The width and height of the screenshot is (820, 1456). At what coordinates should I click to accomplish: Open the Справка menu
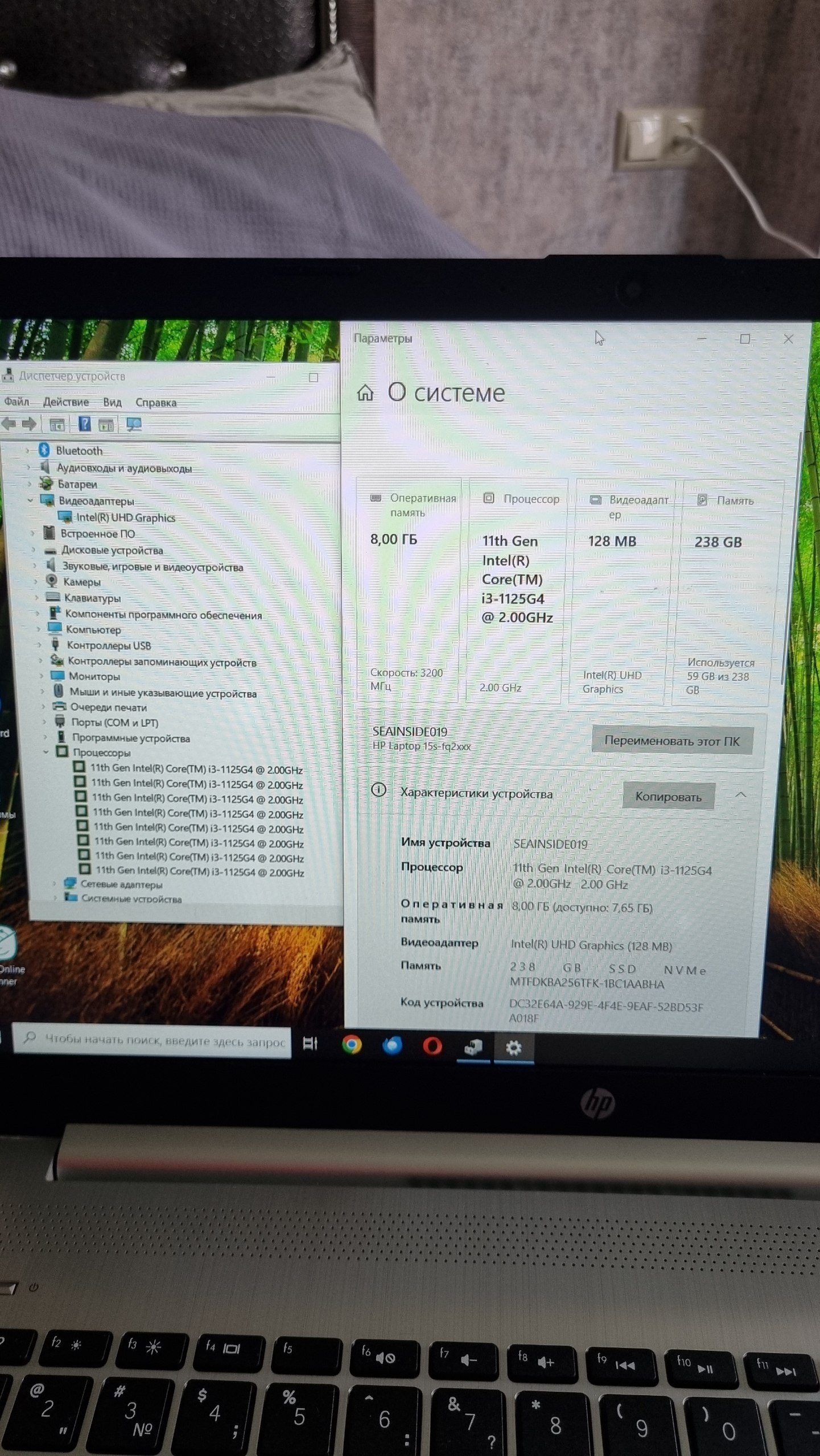tap(156, 403)
